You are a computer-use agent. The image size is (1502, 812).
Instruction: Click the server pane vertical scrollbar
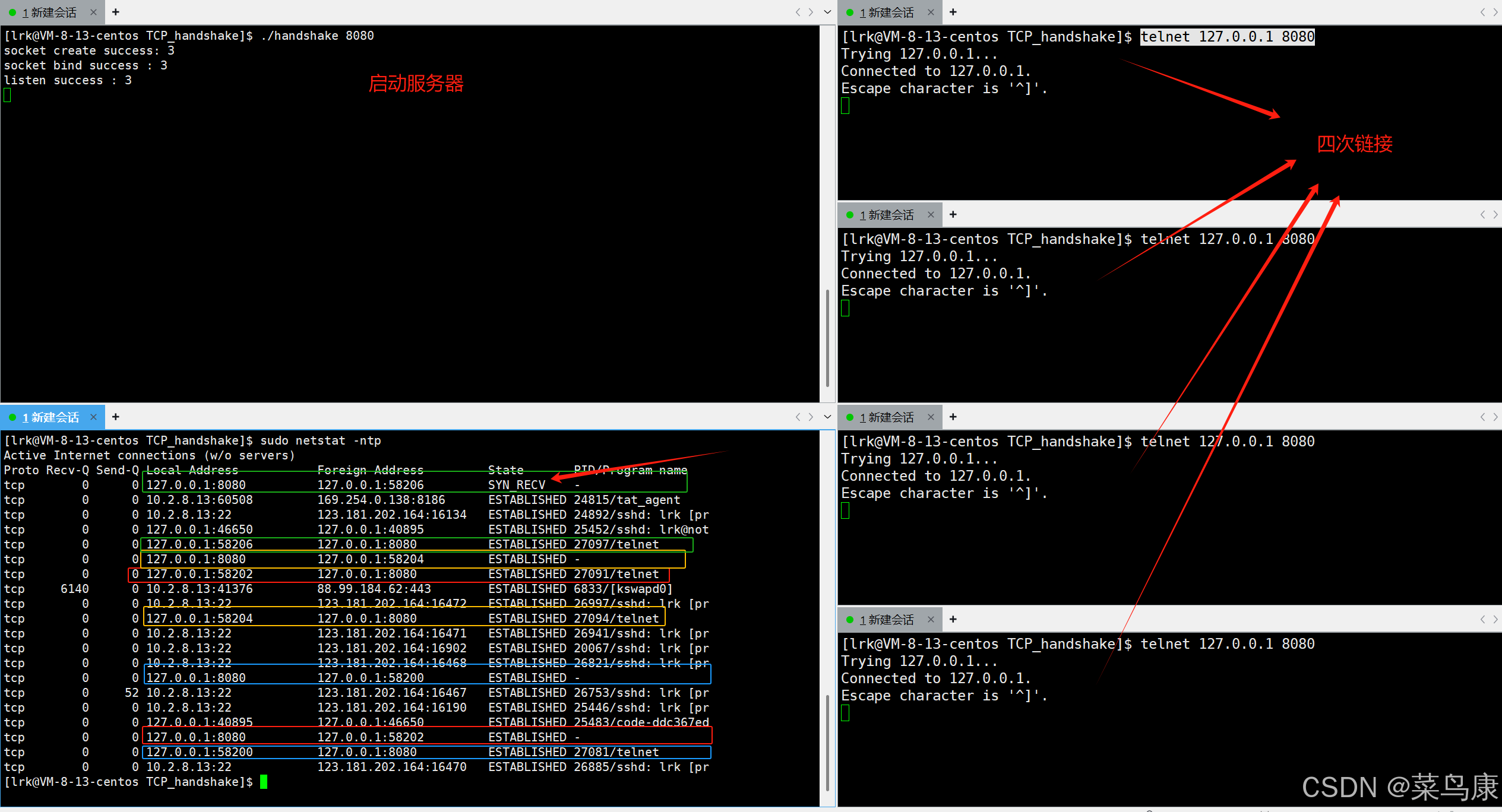coord(827,338)
